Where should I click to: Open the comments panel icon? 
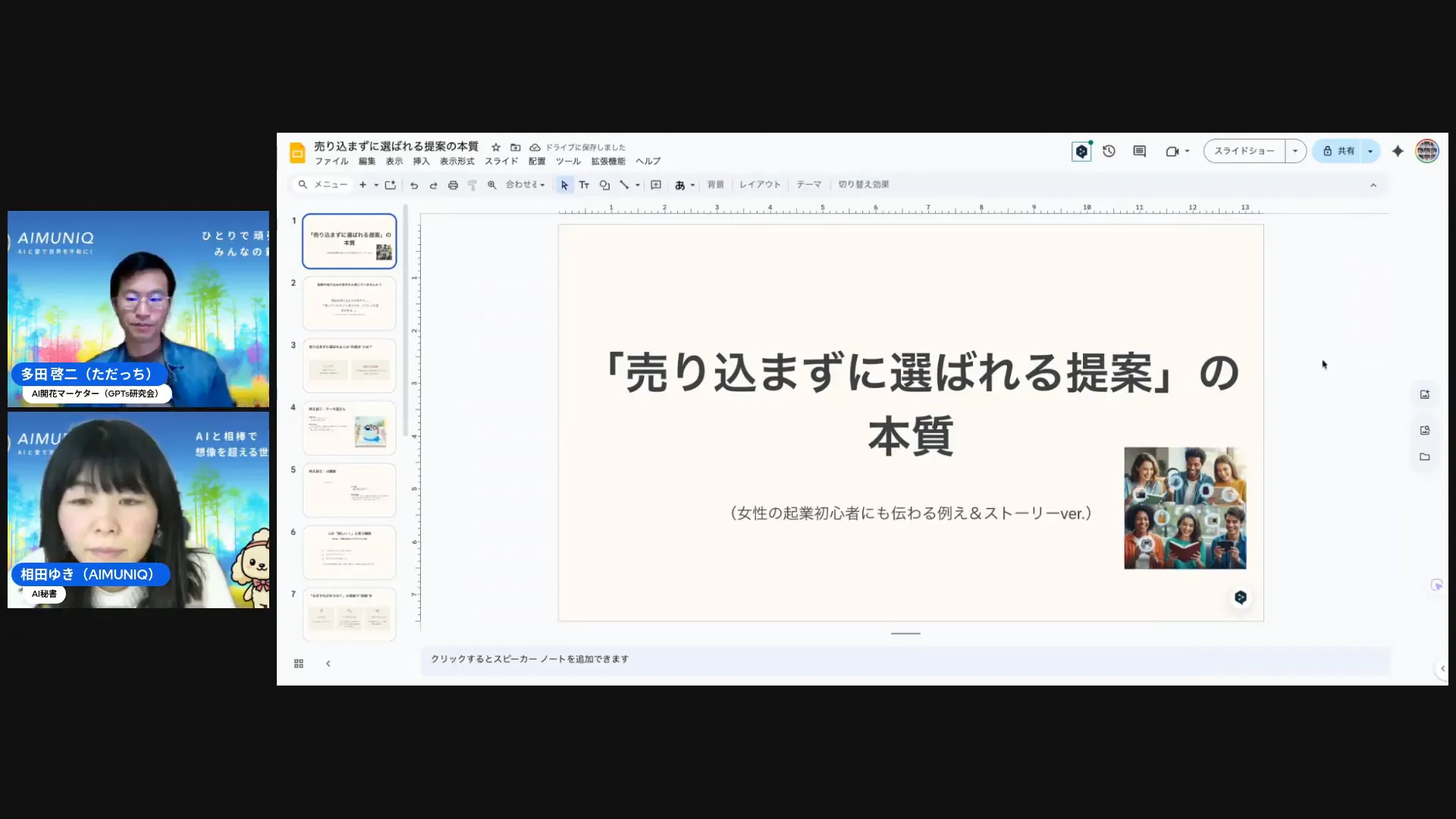[x=1138, y=151]
